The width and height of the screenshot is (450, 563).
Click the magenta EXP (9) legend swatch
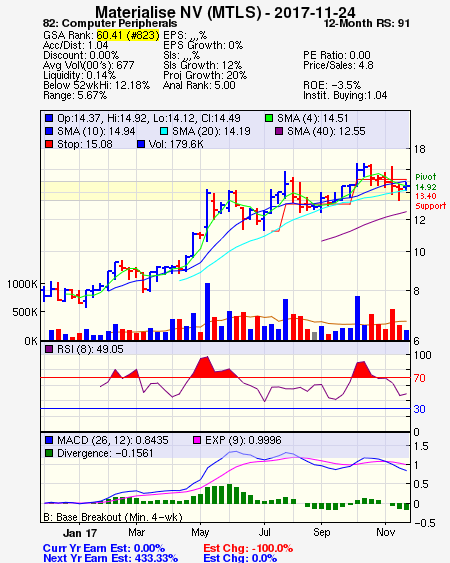pos(197,440)
